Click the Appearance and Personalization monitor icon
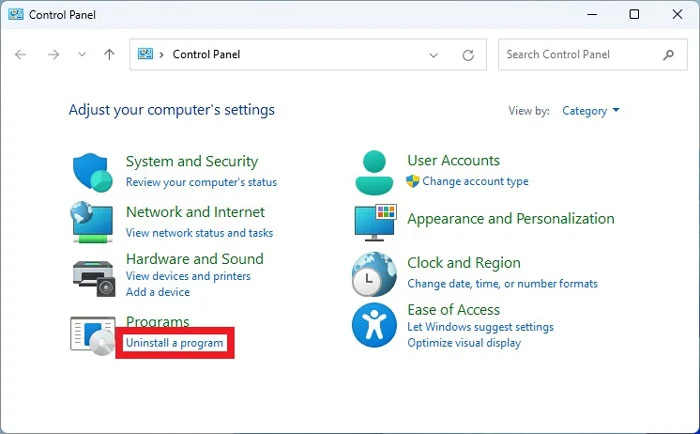Screen dimensions: 700x434 (x=375, y=222)
